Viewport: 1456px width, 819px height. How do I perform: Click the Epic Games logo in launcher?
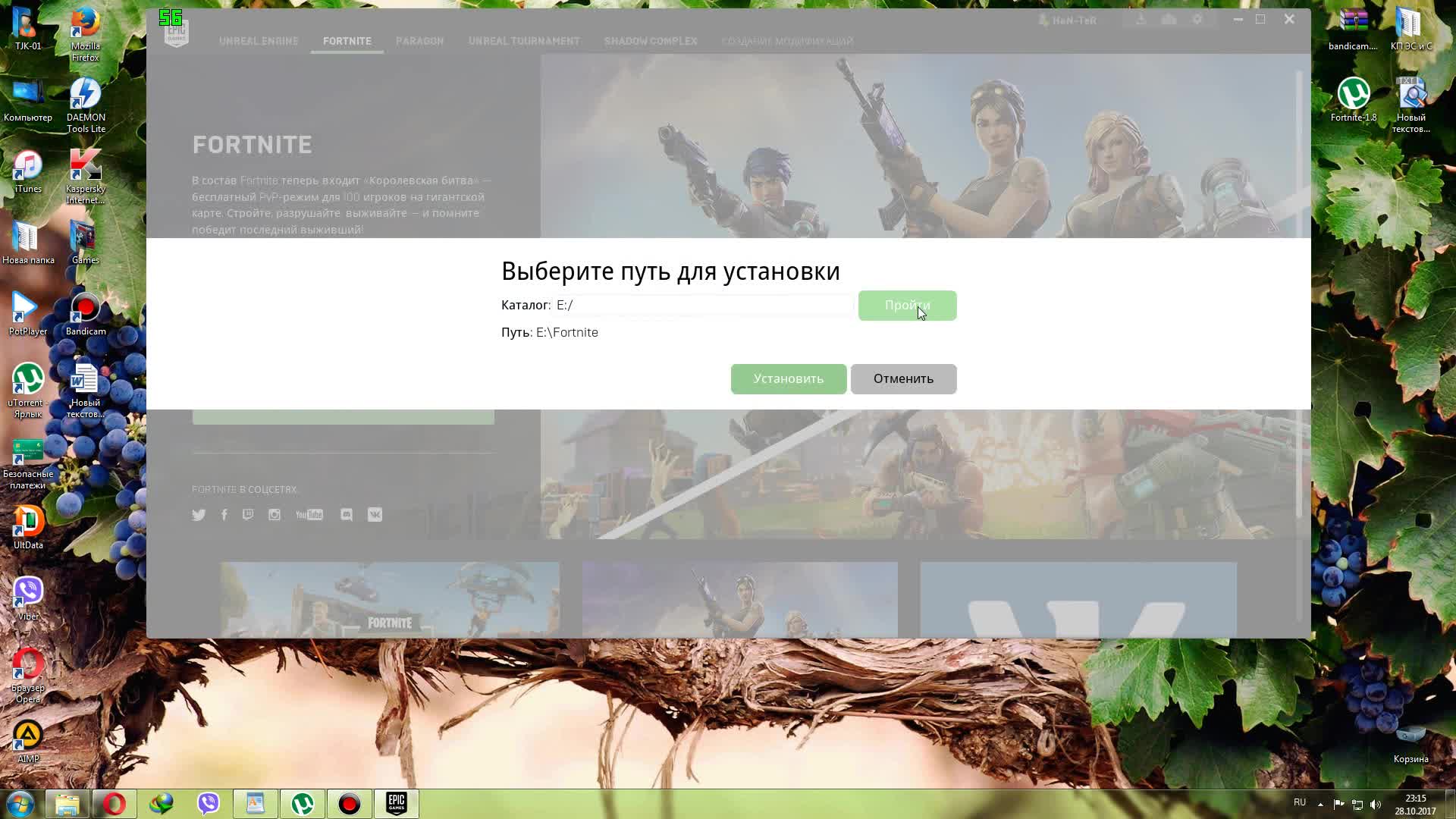pos(176,32)
